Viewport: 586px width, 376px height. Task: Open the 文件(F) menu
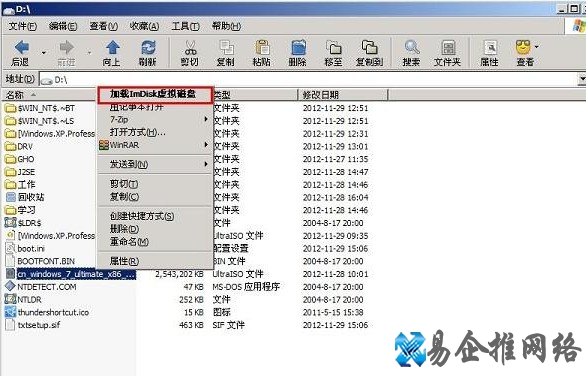pos(23,26)
